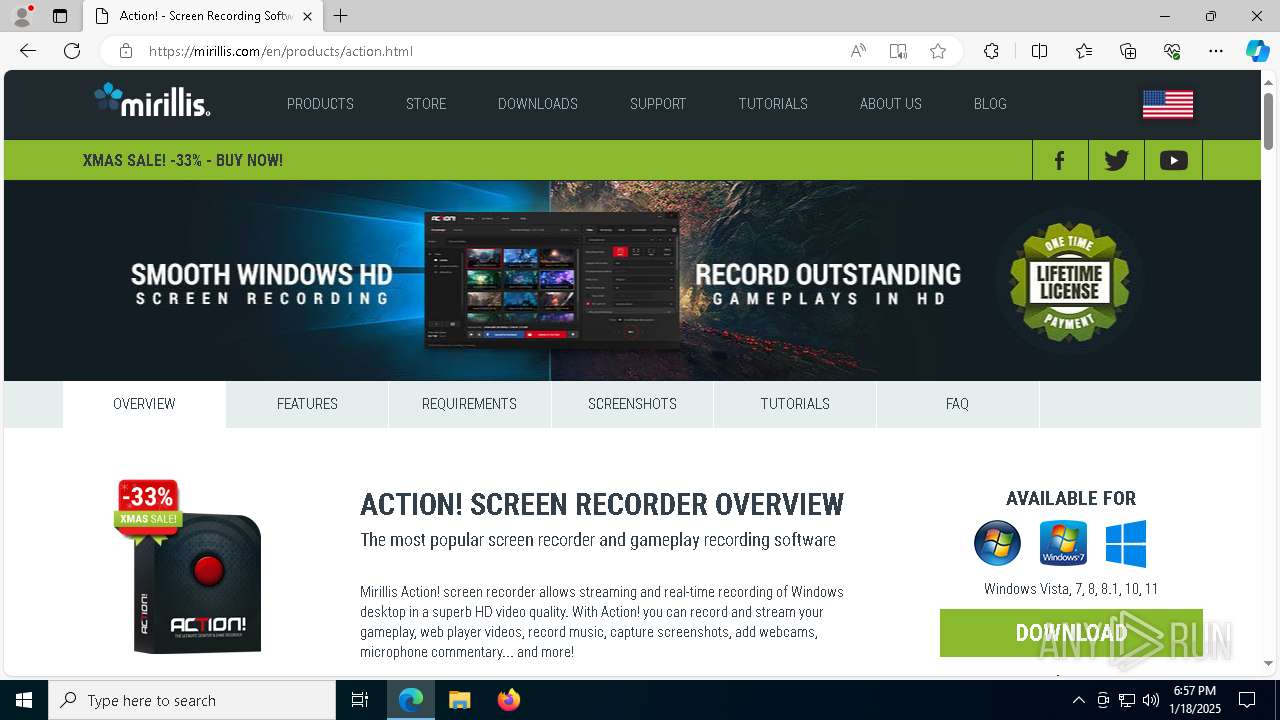The image size is (1280, 720).
Task: Click the taskbar search box
Action: [192, 700]
